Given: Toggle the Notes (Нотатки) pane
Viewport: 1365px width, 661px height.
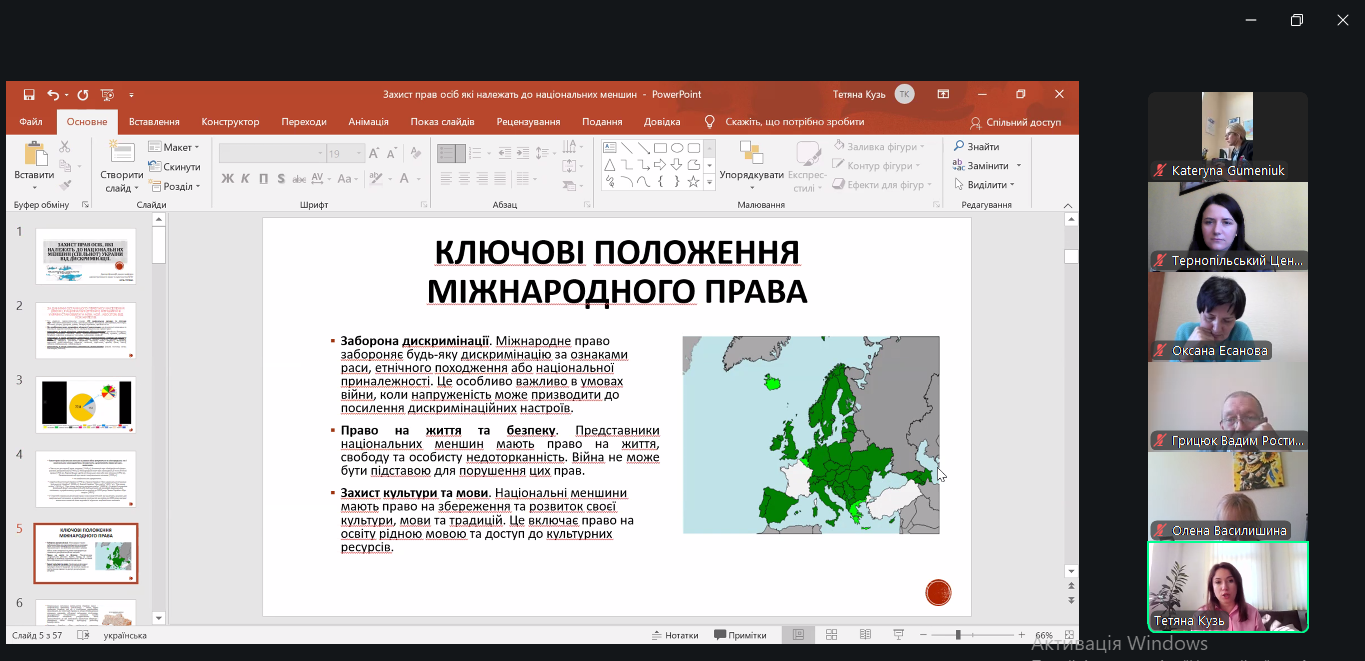Looking at the screenshot, I should coord(675,635).
